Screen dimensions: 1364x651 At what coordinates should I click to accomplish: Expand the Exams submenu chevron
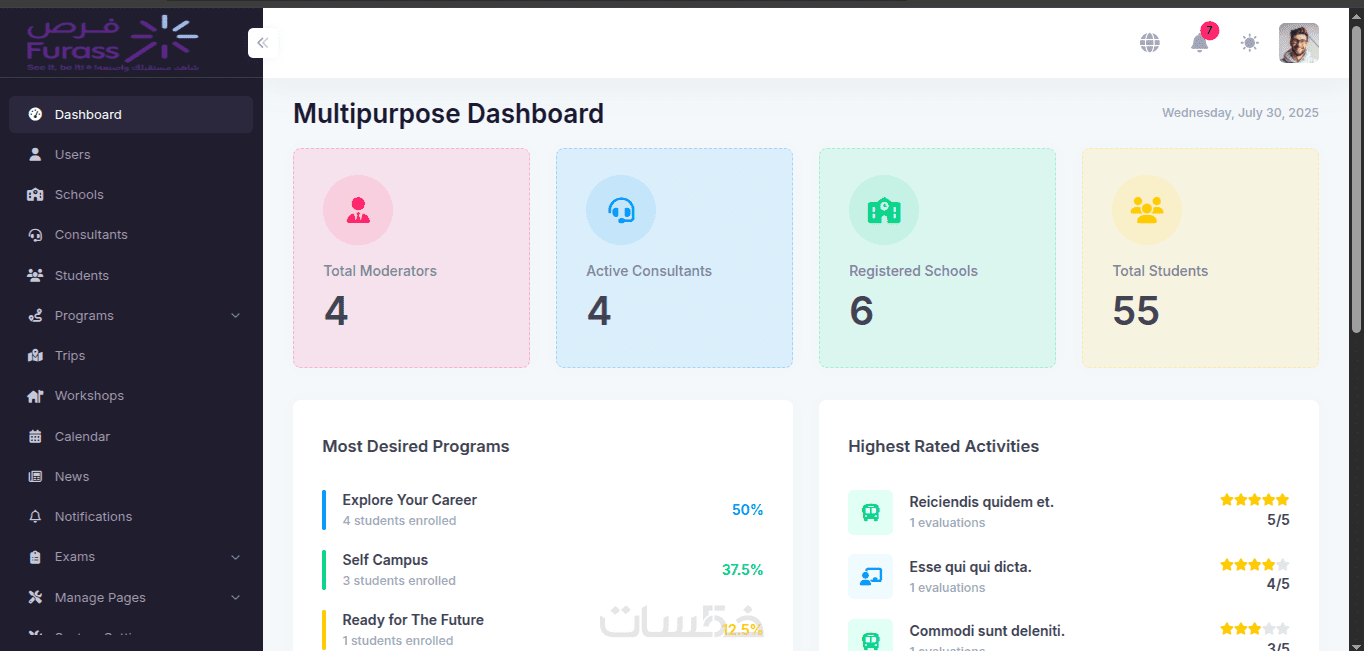coord(236,557)
